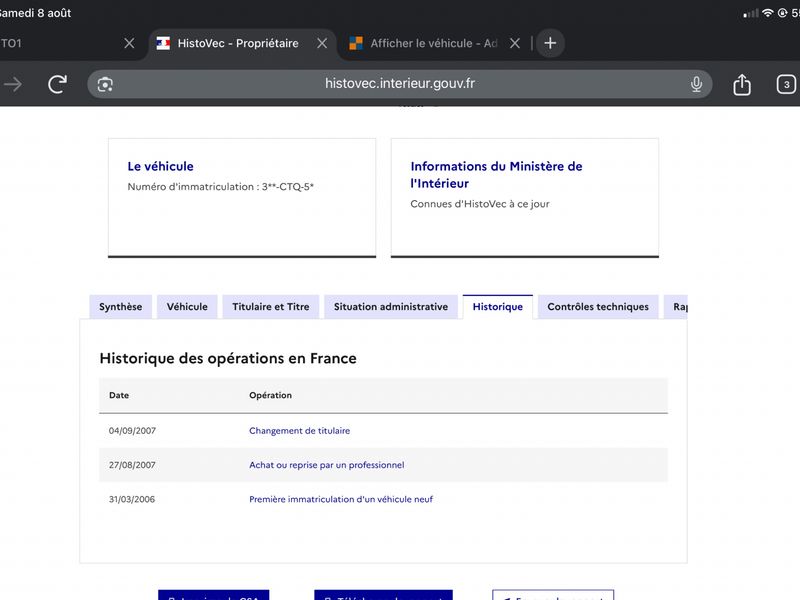Open the Synthèse tab
Image resolution: width=800 pixels, height=600 pixels.
click(120, 307)
